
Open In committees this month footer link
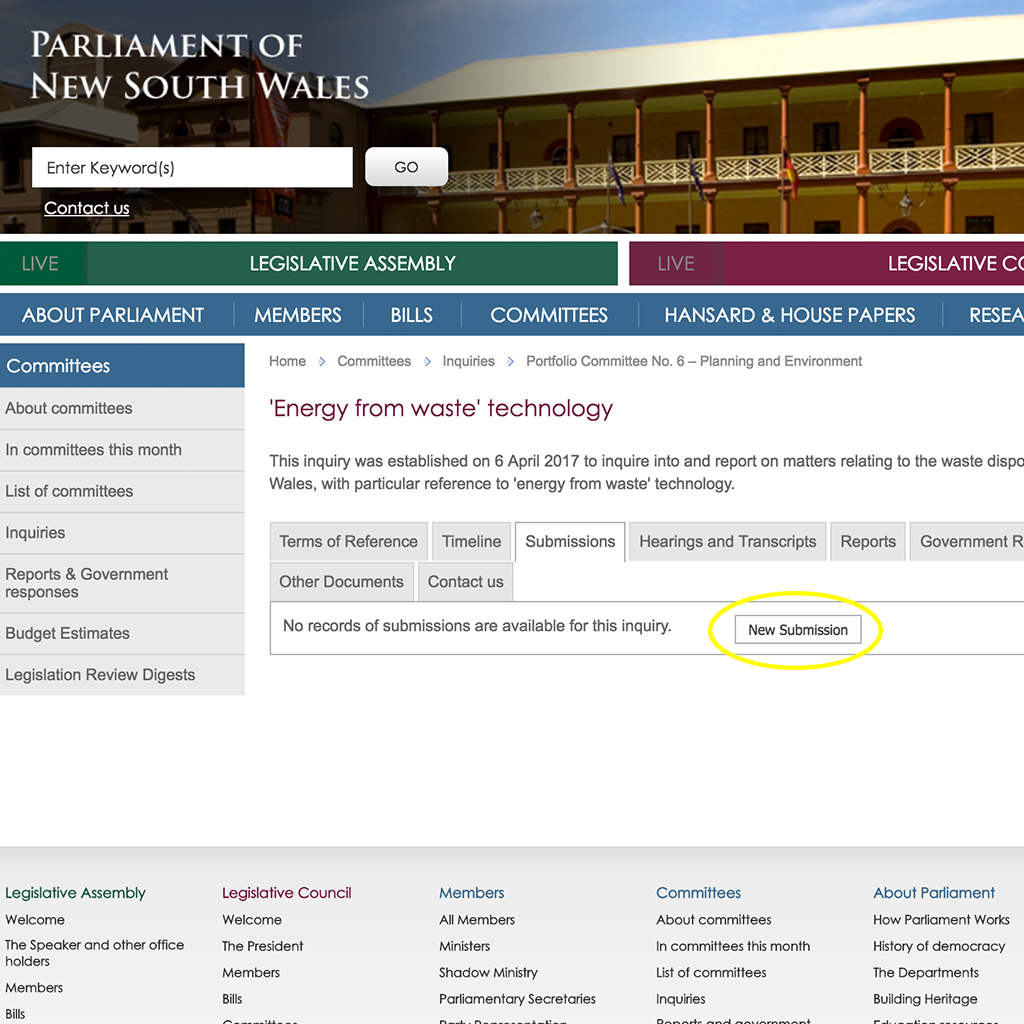pyautogui.click(x=733, y=946)
